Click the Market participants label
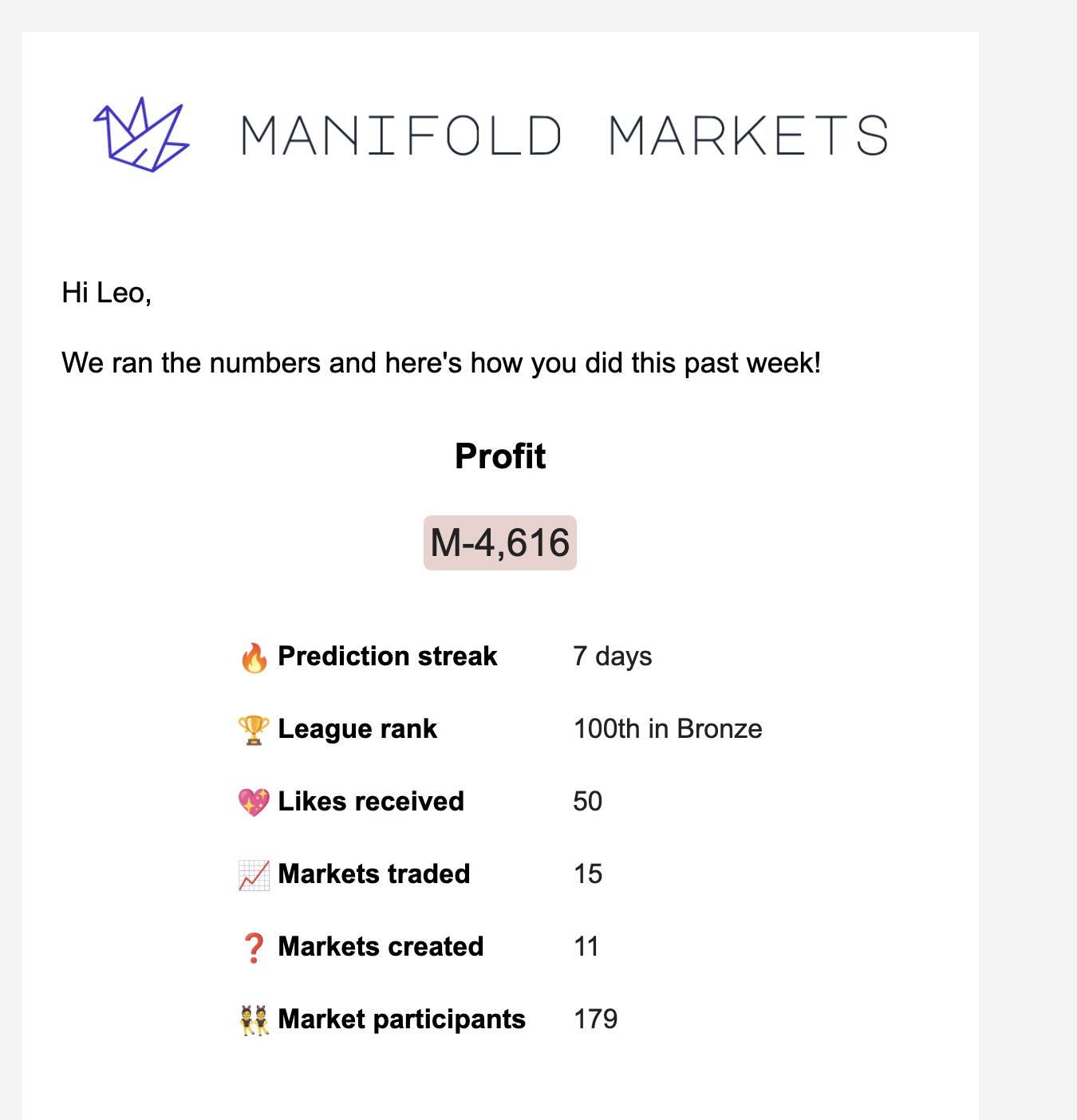Viewport: 1077px width, 1120px height. (401, 1019)
